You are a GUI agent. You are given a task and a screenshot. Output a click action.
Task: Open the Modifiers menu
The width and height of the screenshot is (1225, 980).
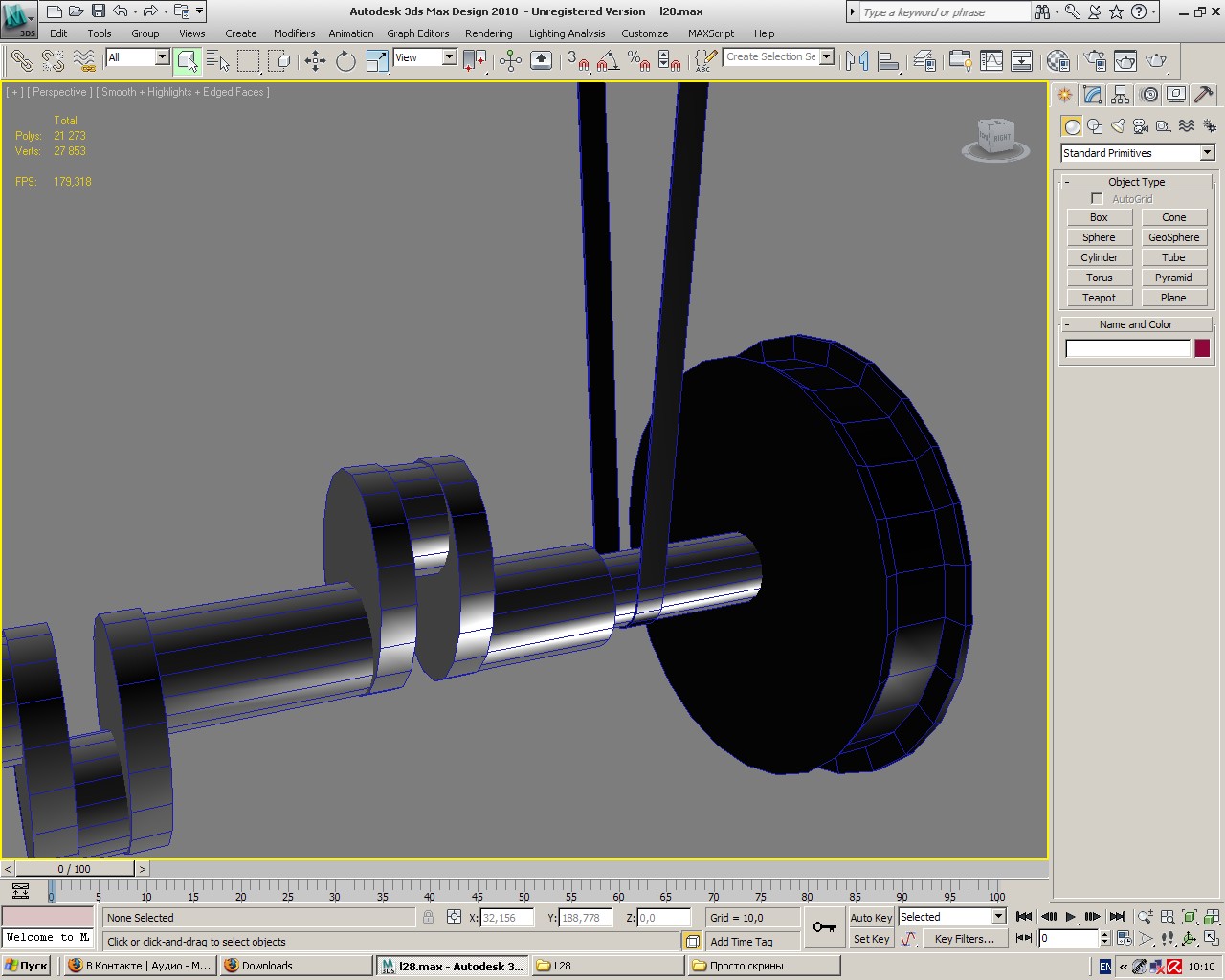pos(294,33)
